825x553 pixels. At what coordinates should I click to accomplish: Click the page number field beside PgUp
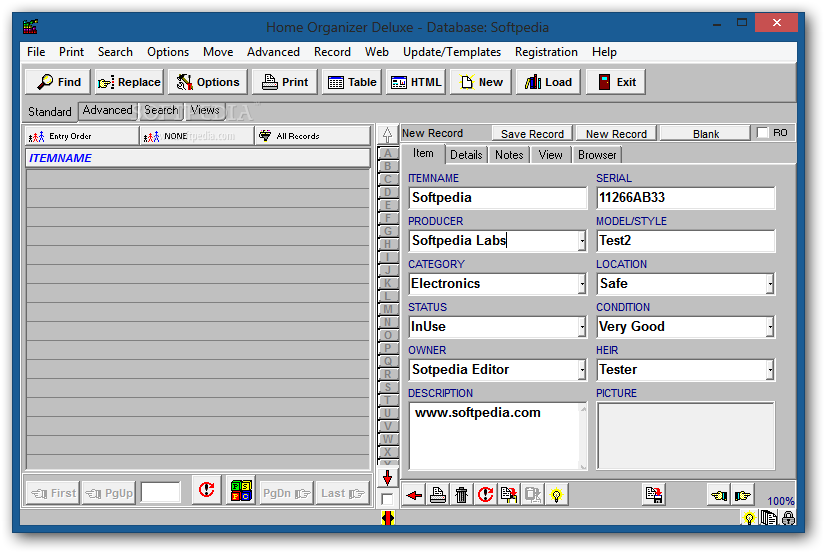click(x=161, y=494)
